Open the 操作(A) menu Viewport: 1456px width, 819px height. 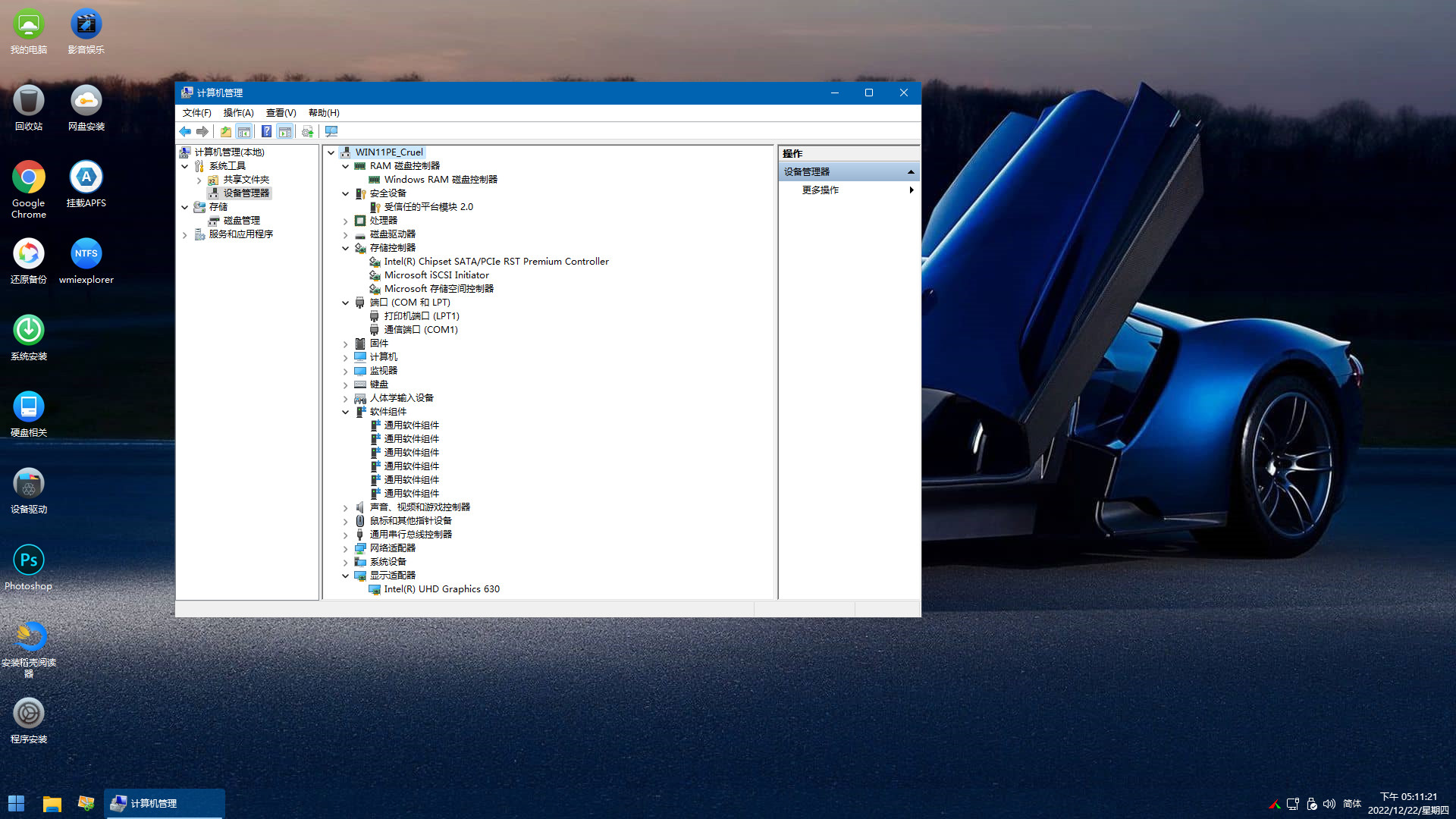point(238,113)
